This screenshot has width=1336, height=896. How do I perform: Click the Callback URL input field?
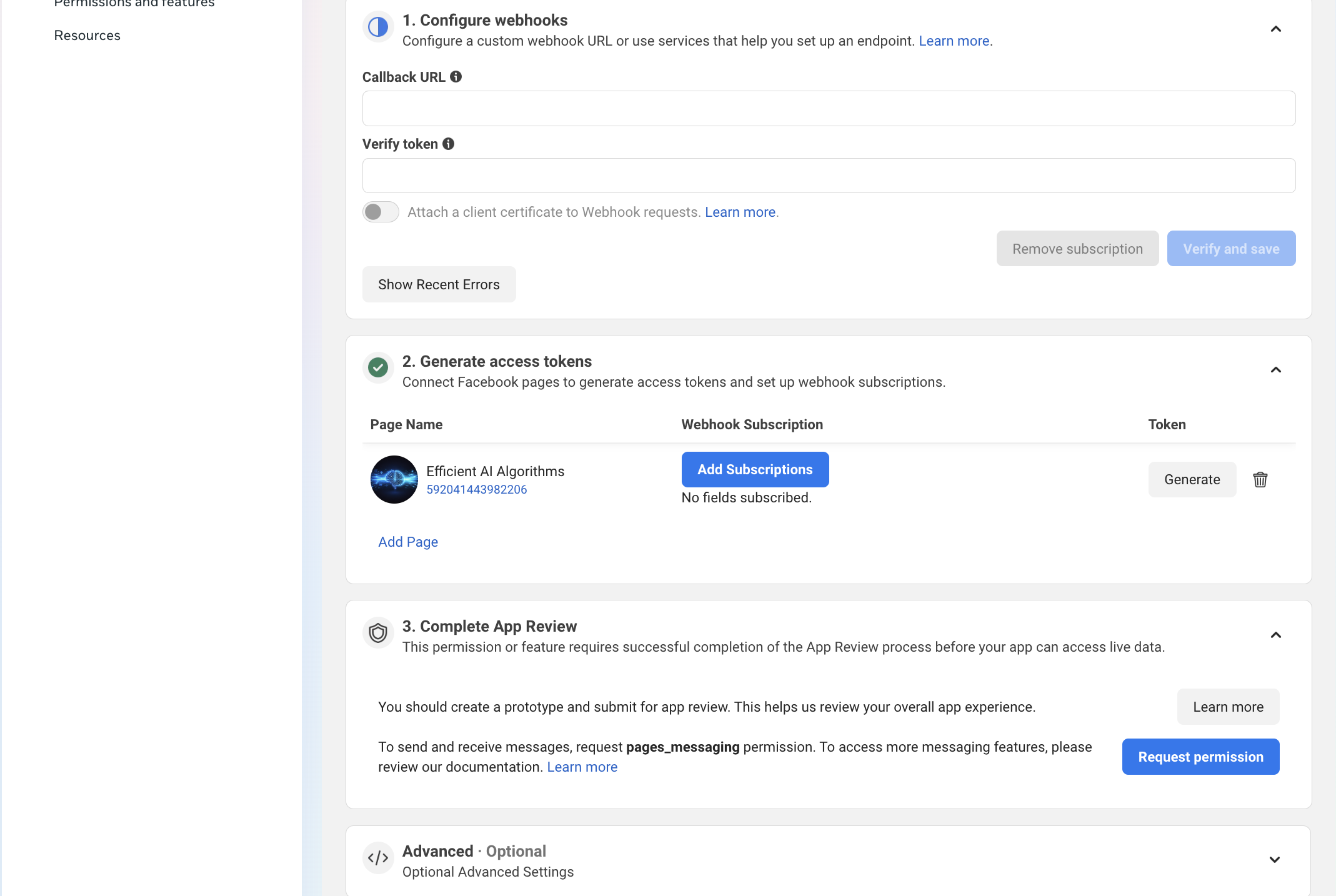[829, 109]
